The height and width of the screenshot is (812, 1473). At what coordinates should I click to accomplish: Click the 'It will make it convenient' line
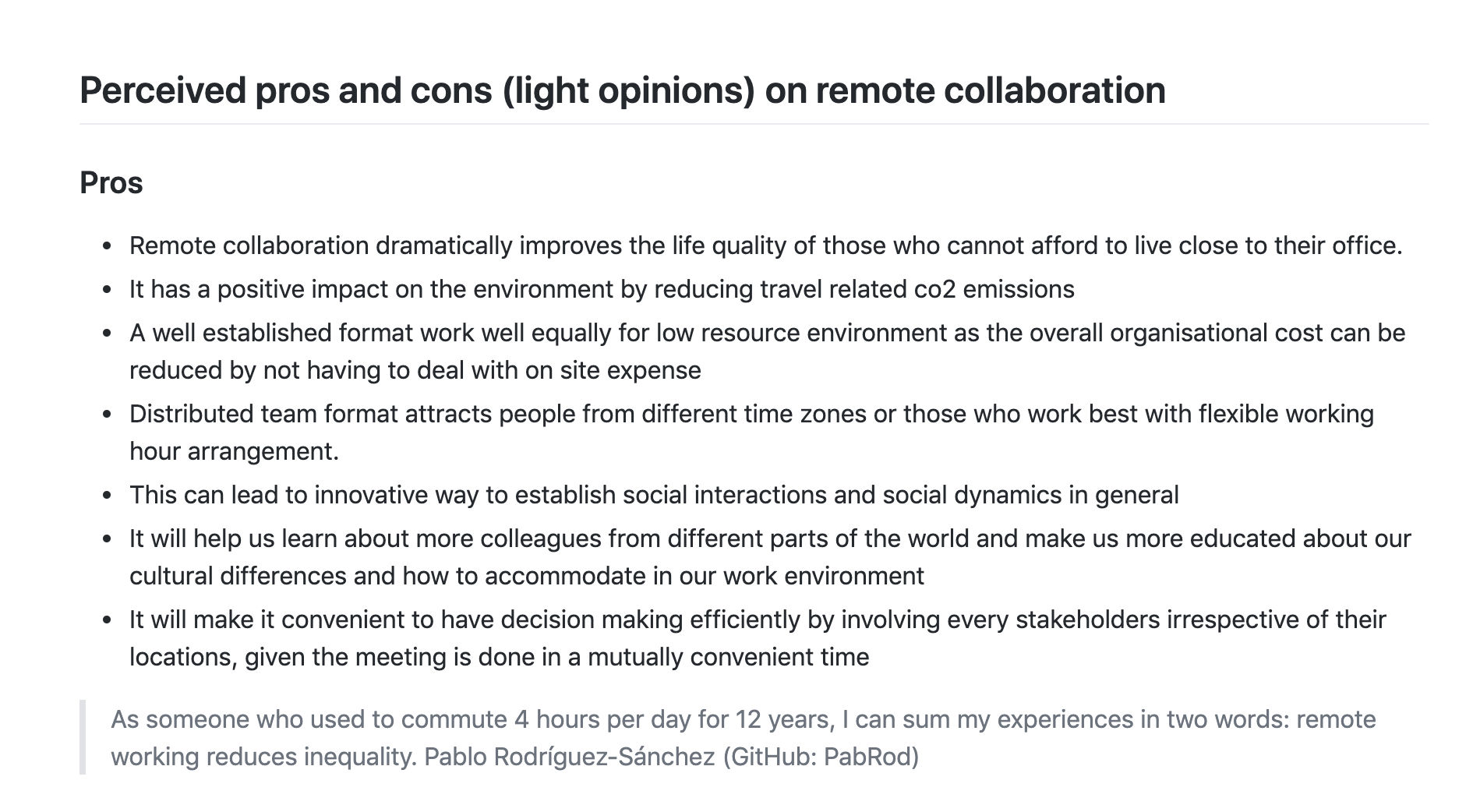pos(758,620)
